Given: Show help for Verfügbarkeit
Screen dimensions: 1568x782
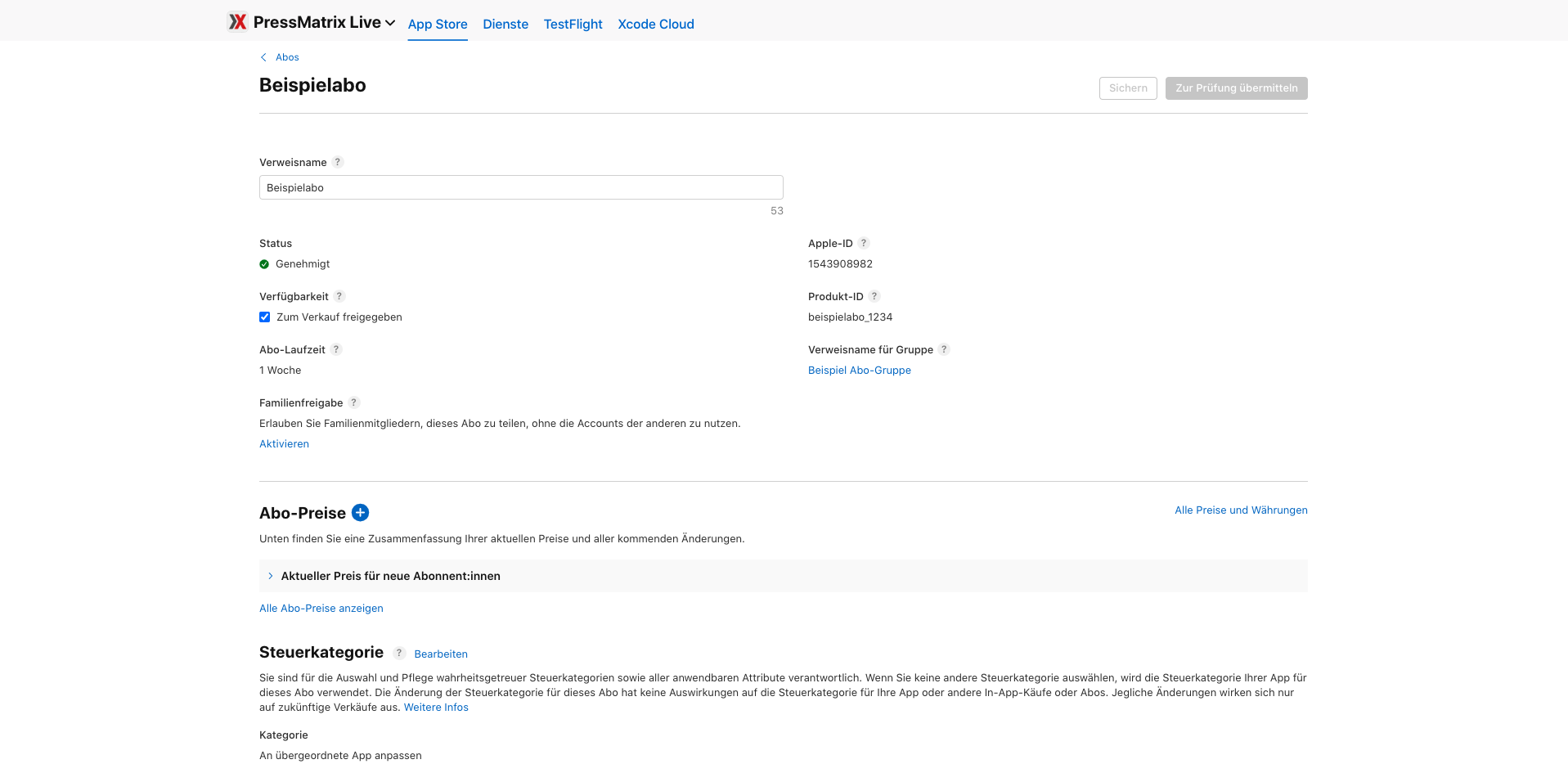Looking at the screenshot, I should (x=339, y=296).
